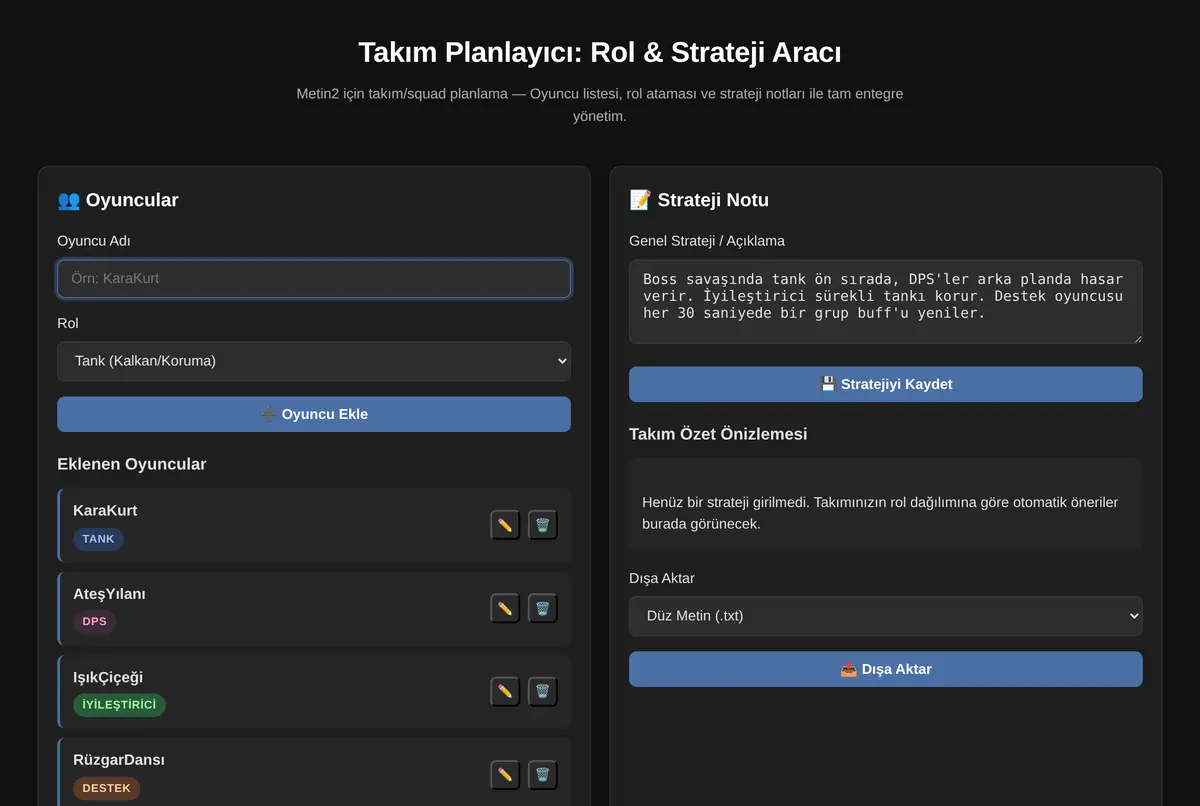The width and height of the screenshot is (1200, 806).
Task: Select the TANK role badge
Action: [98, 539]
